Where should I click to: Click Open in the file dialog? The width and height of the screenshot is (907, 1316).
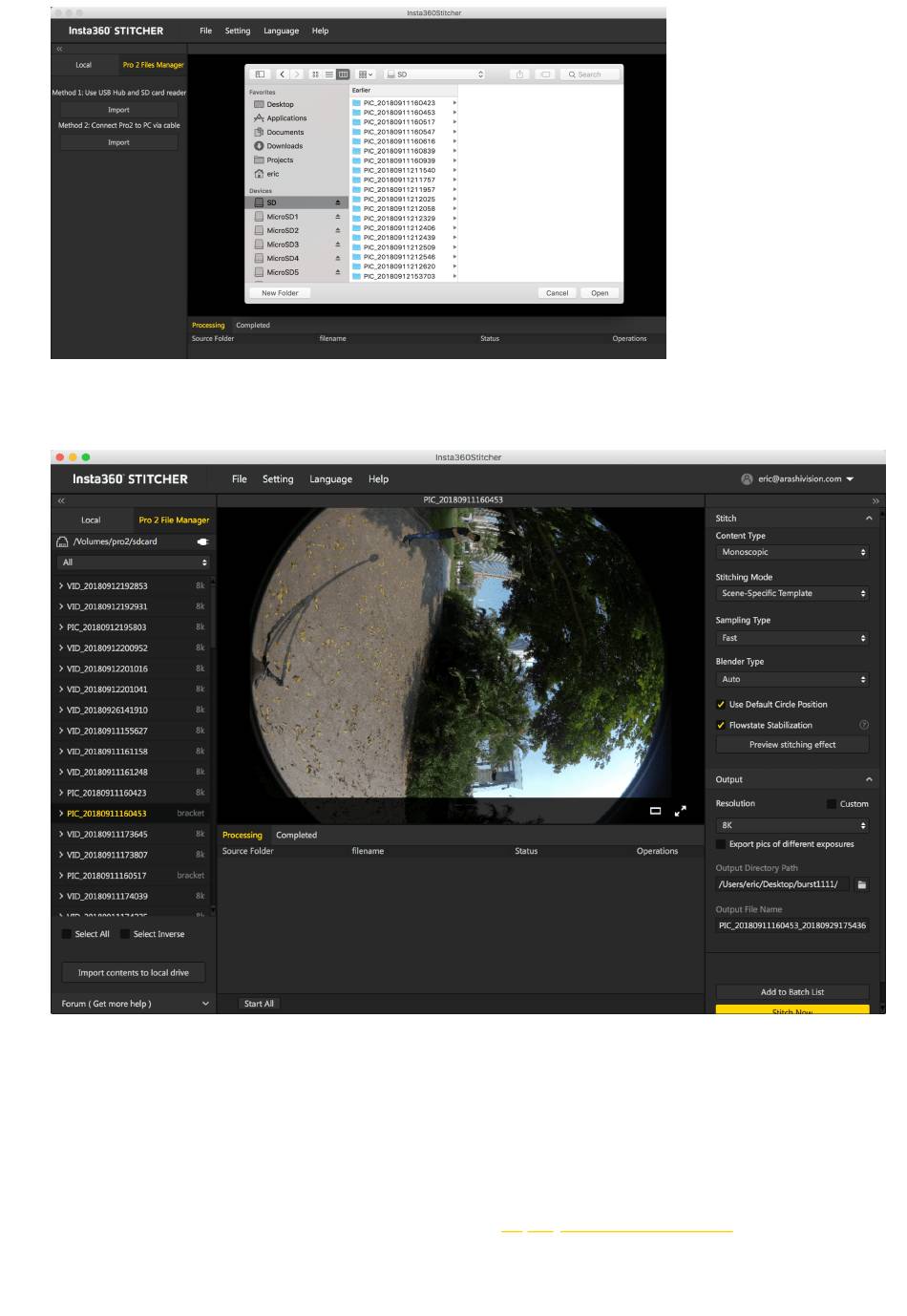coord(600,293)
